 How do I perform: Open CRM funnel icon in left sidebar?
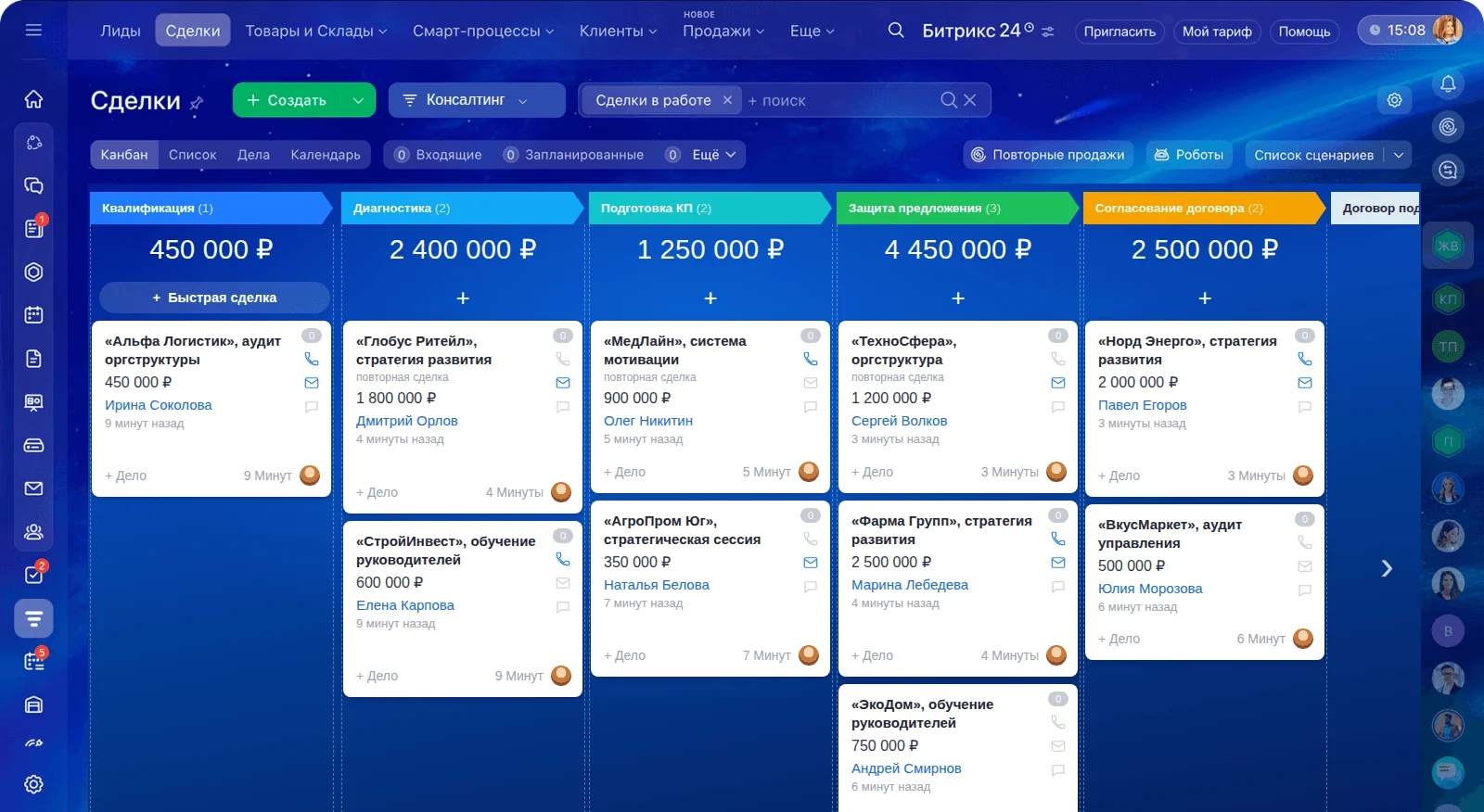click(x=33, y=618)
